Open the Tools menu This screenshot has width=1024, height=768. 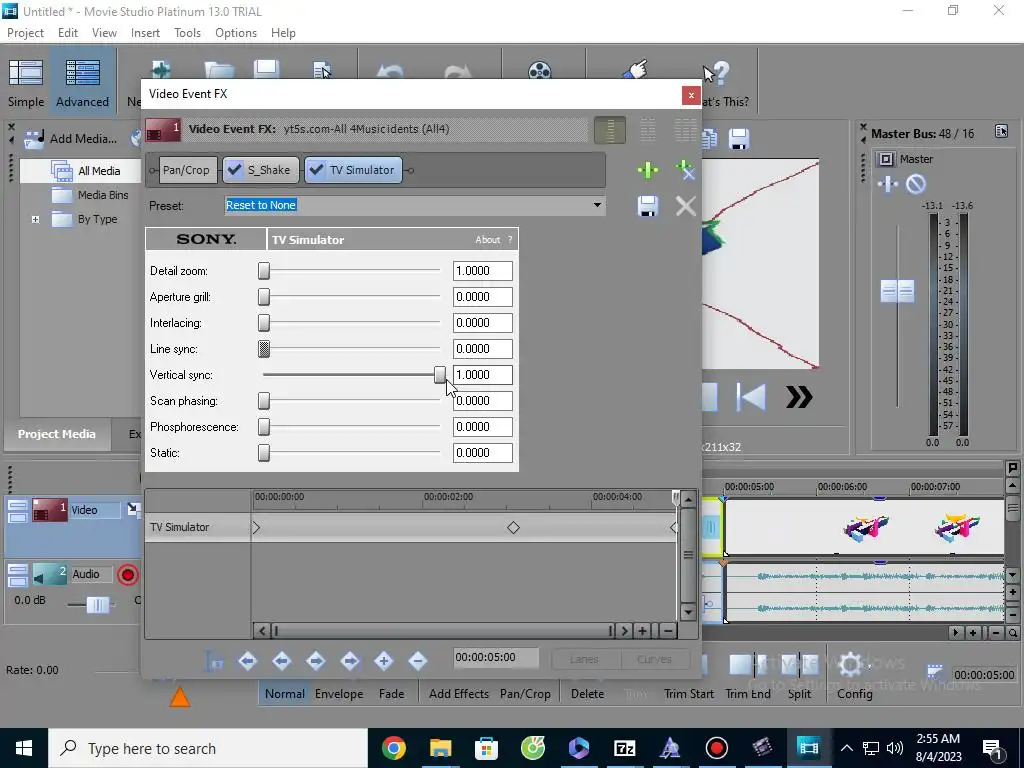pyautogui.click(x=187, y=33)
